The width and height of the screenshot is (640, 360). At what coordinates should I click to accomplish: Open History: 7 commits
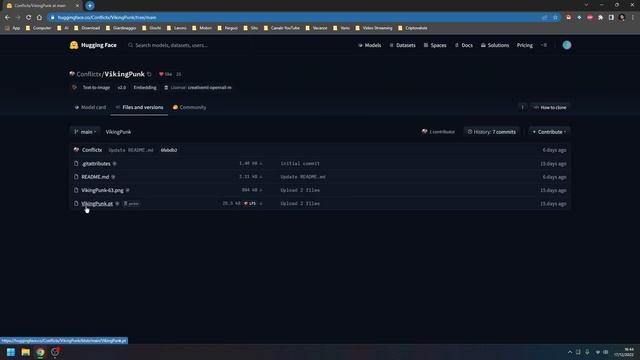click(x=492, y=132)
